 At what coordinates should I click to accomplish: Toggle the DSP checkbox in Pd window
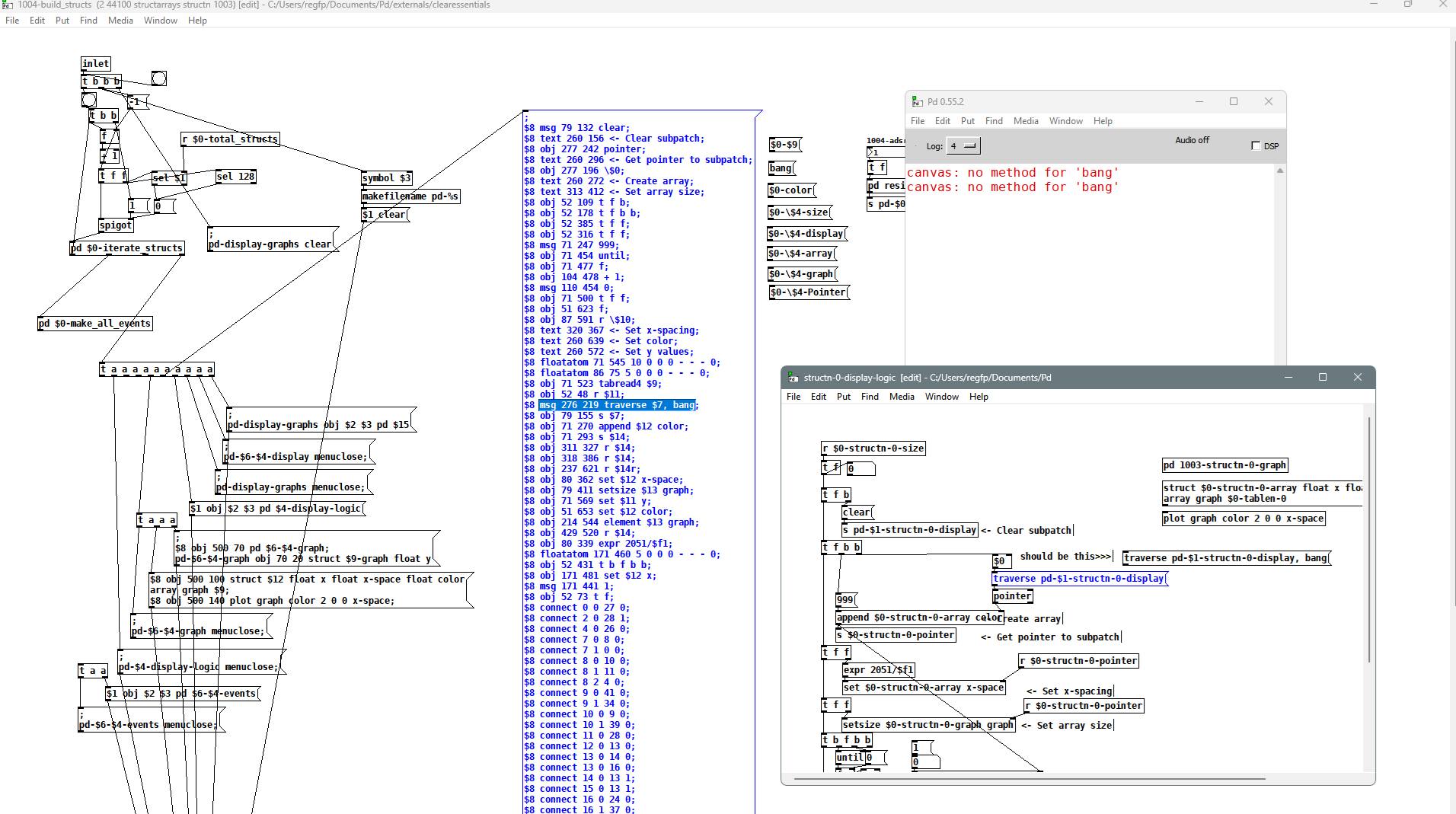click(1256, 145)
